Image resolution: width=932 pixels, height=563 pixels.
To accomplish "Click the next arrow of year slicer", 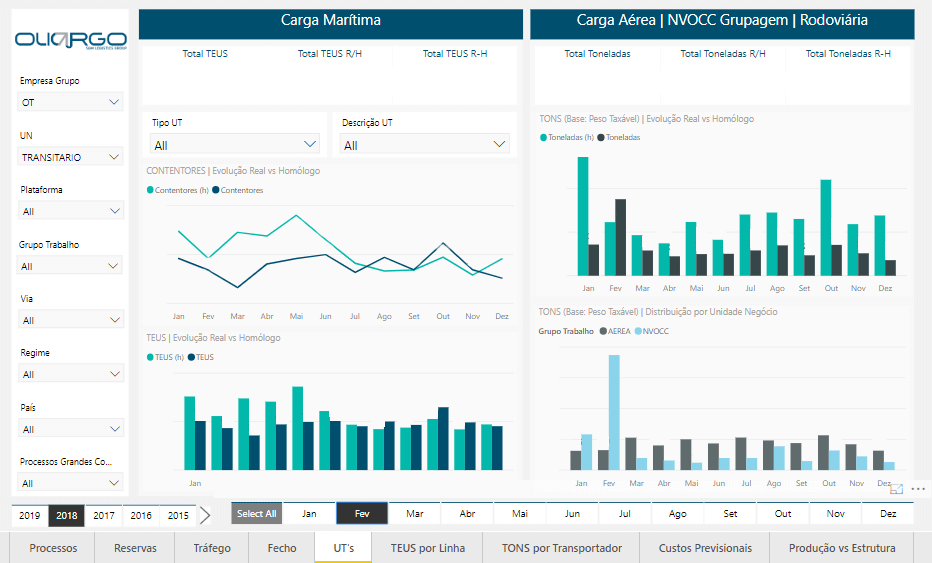I will coord(204,515).
